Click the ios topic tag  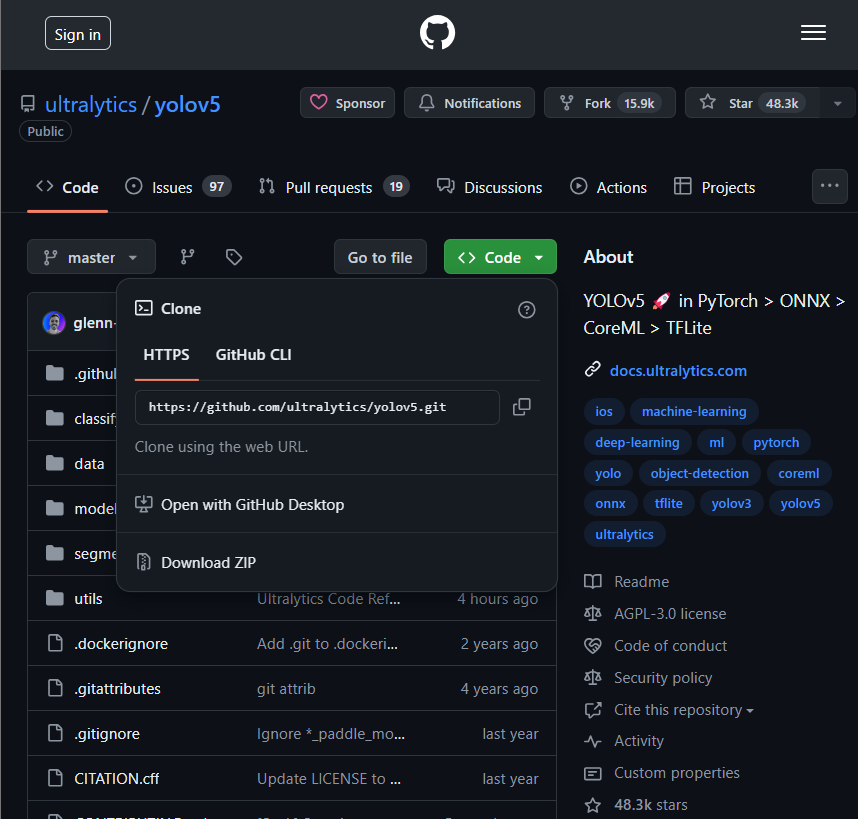point(604,411)
